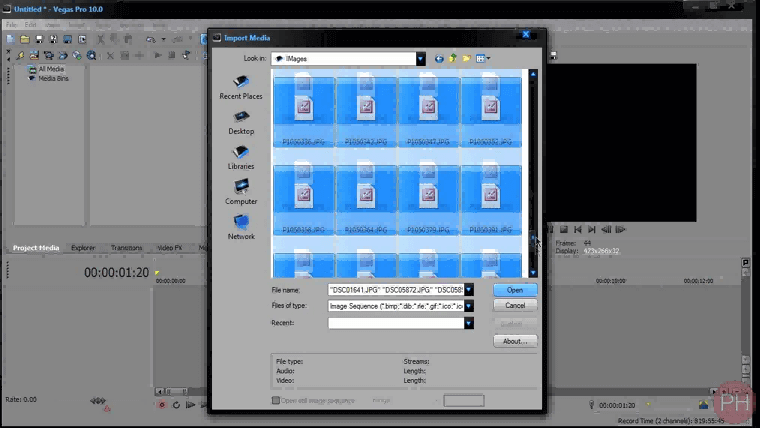The width and height of the screenshot is (760, 428).
Task: Open the Undo history dropdown arrow
Action: (x=163, y=39)
